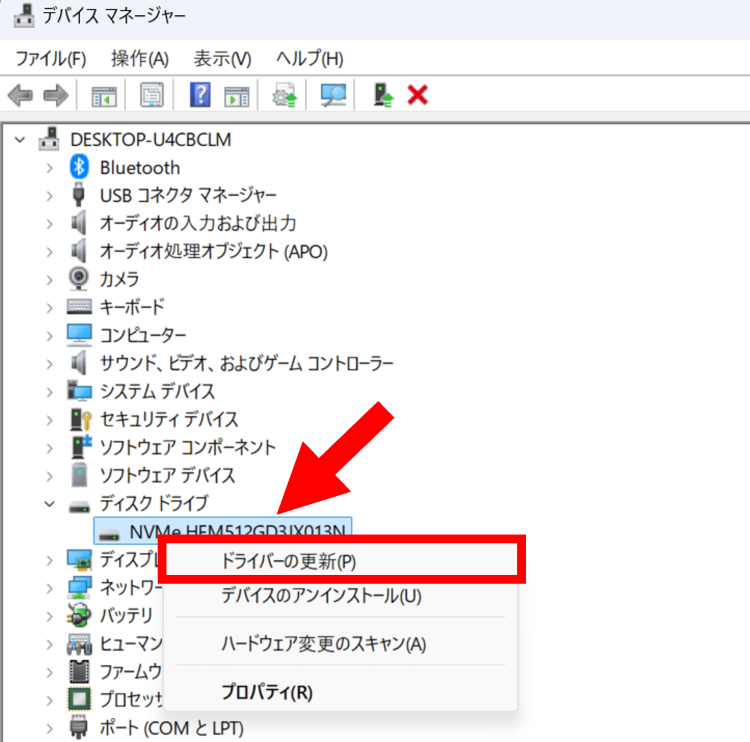Open the 操作(A) menu
This screenshot has height=742, width=750.
tap(140, 59)
